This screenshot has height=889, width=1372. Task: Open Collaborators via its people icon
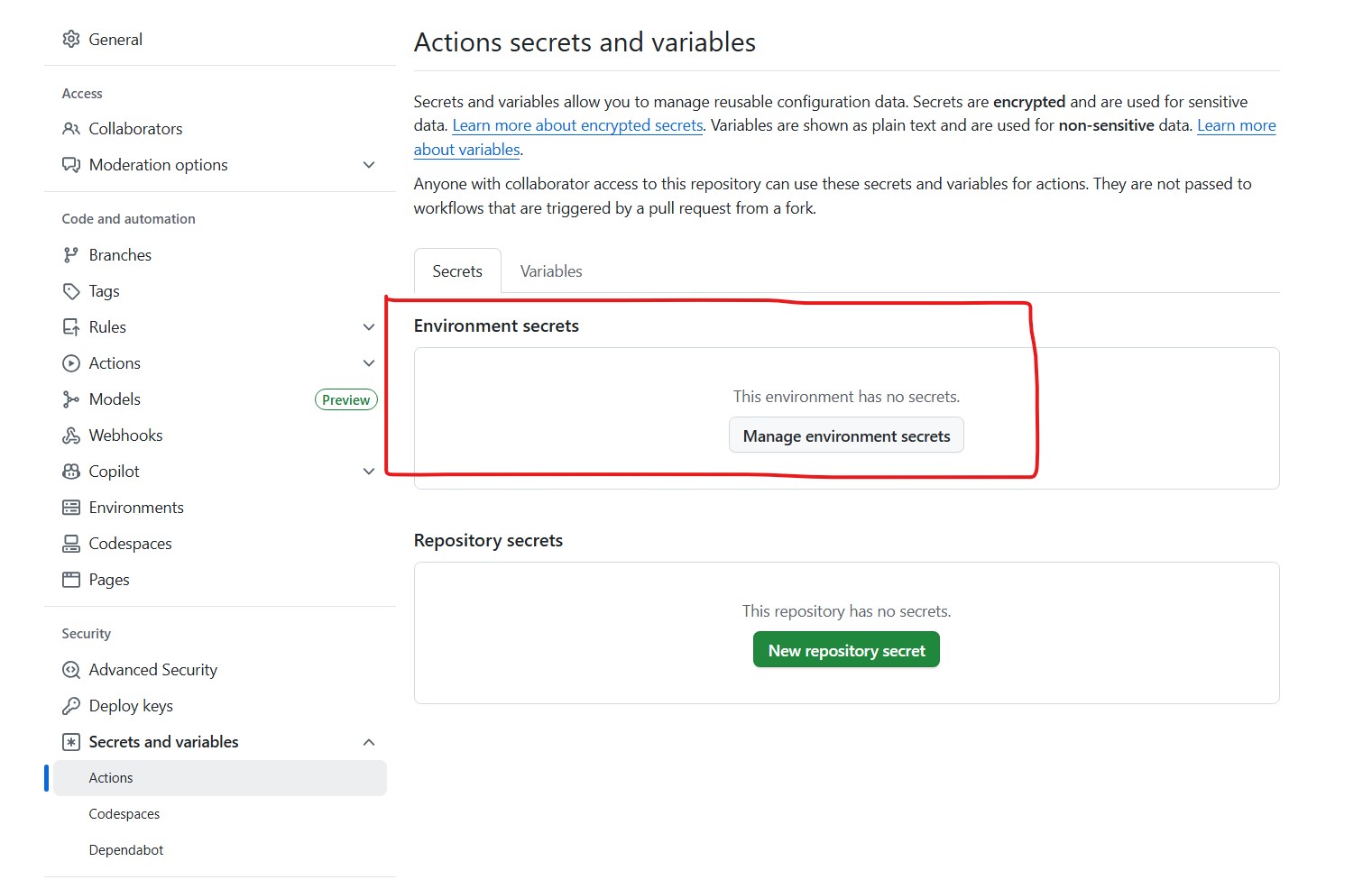[71, 129]
